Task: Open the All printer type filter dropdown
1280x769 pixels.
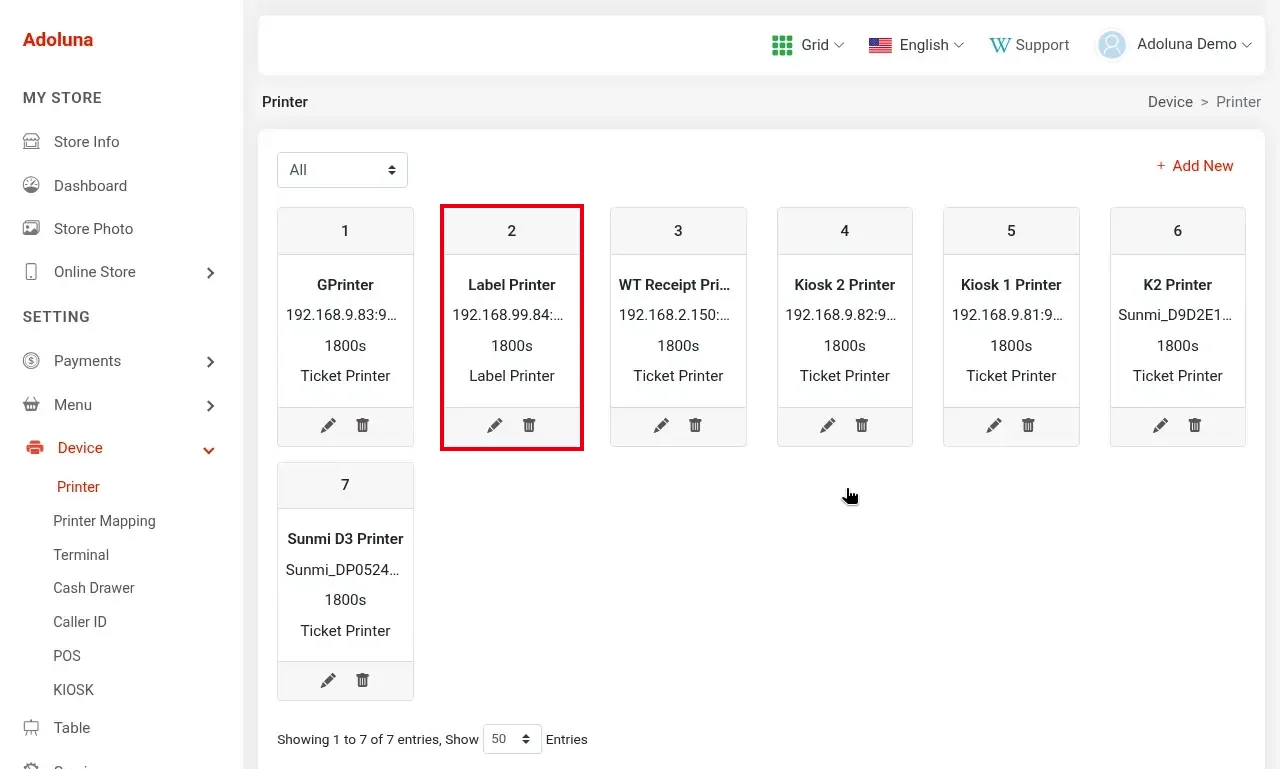Action: coord(342,170)
